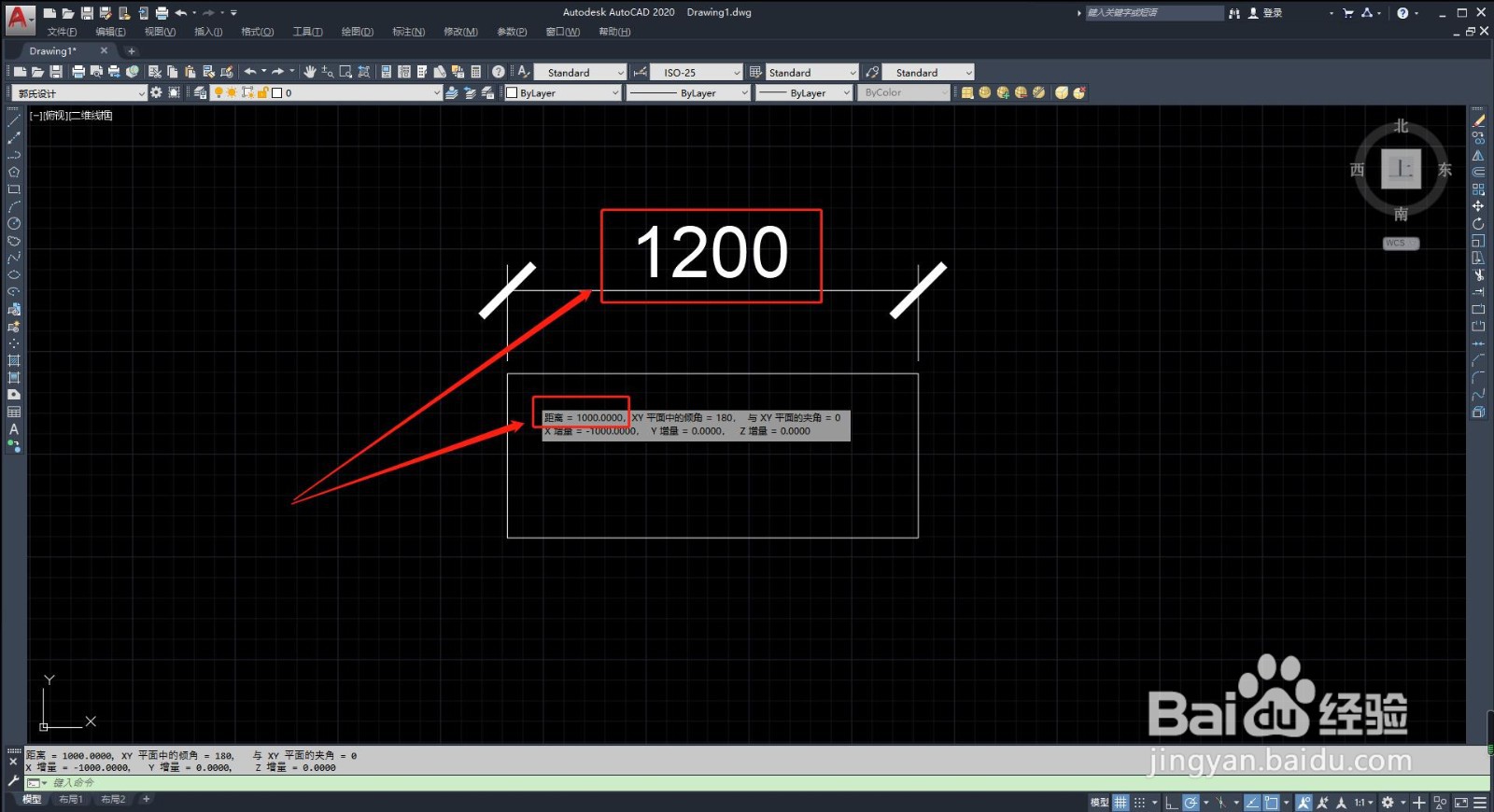
Task: Select the Line tool in draw toolbar
Action: pyautogui.click(x=14, y=120)
